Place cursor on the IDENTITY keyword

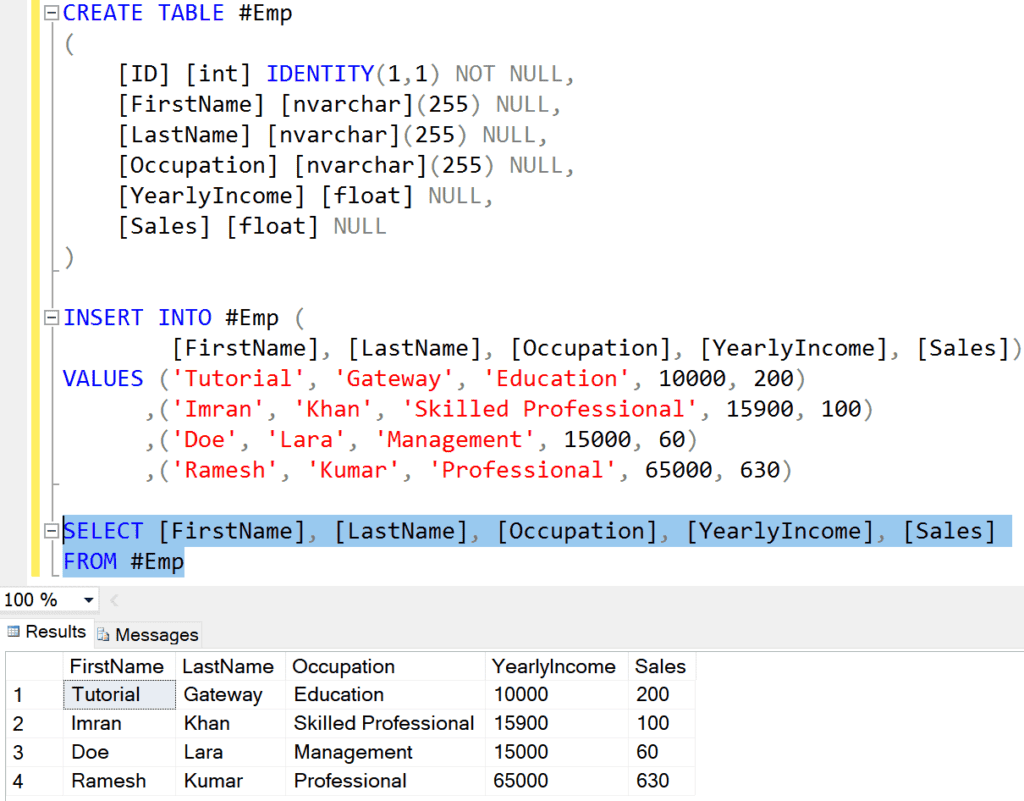tap(319, 74)
